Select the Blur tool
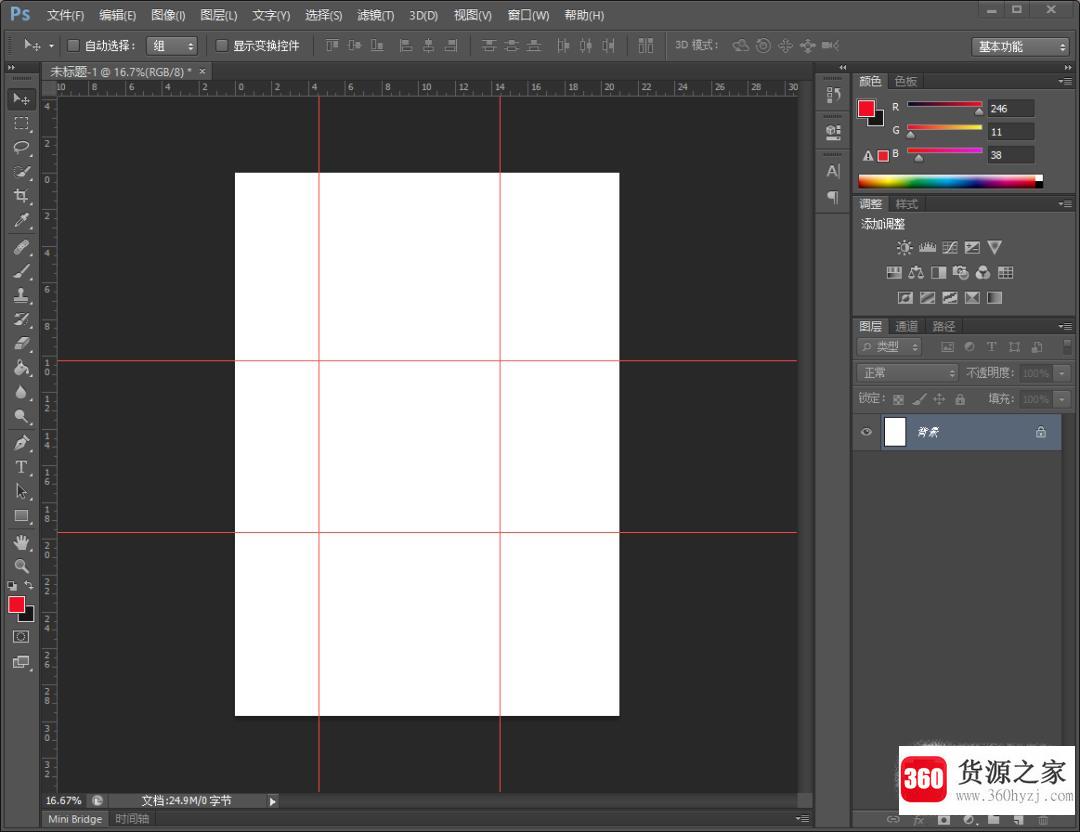The image size is (1080, 832). coord(21,392)
